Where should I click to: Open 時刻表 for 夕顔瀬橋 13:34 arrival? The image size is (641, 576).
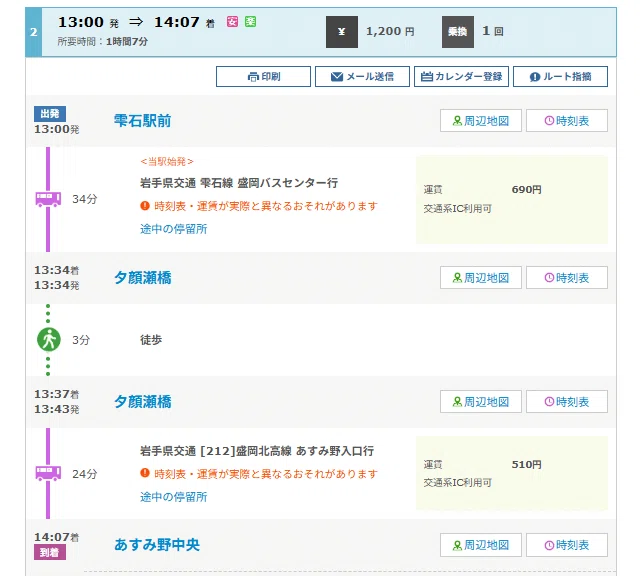pyautogui.click(x=567, y=278)
